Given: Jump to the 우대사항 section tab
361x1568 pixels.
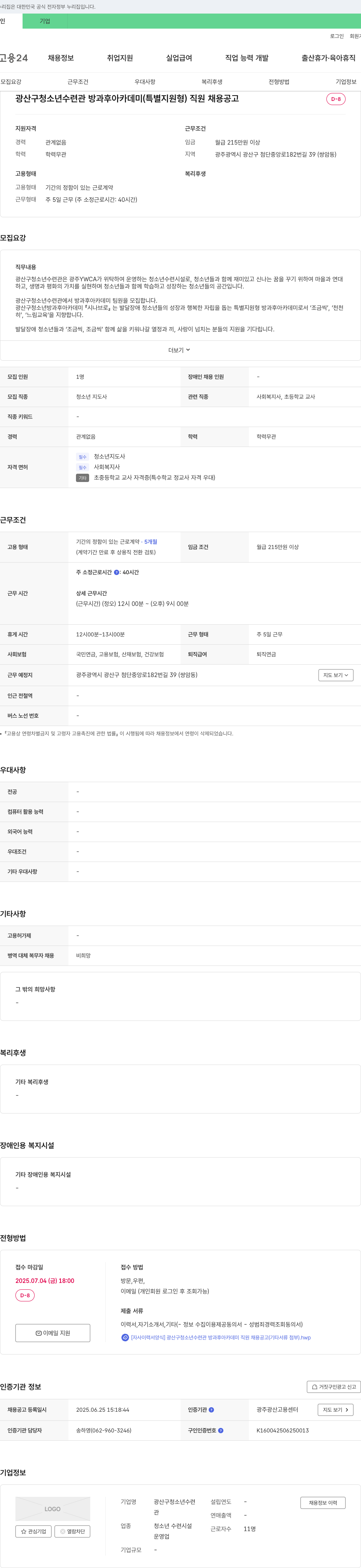Looking at the screenshot, I should [145, 82].
